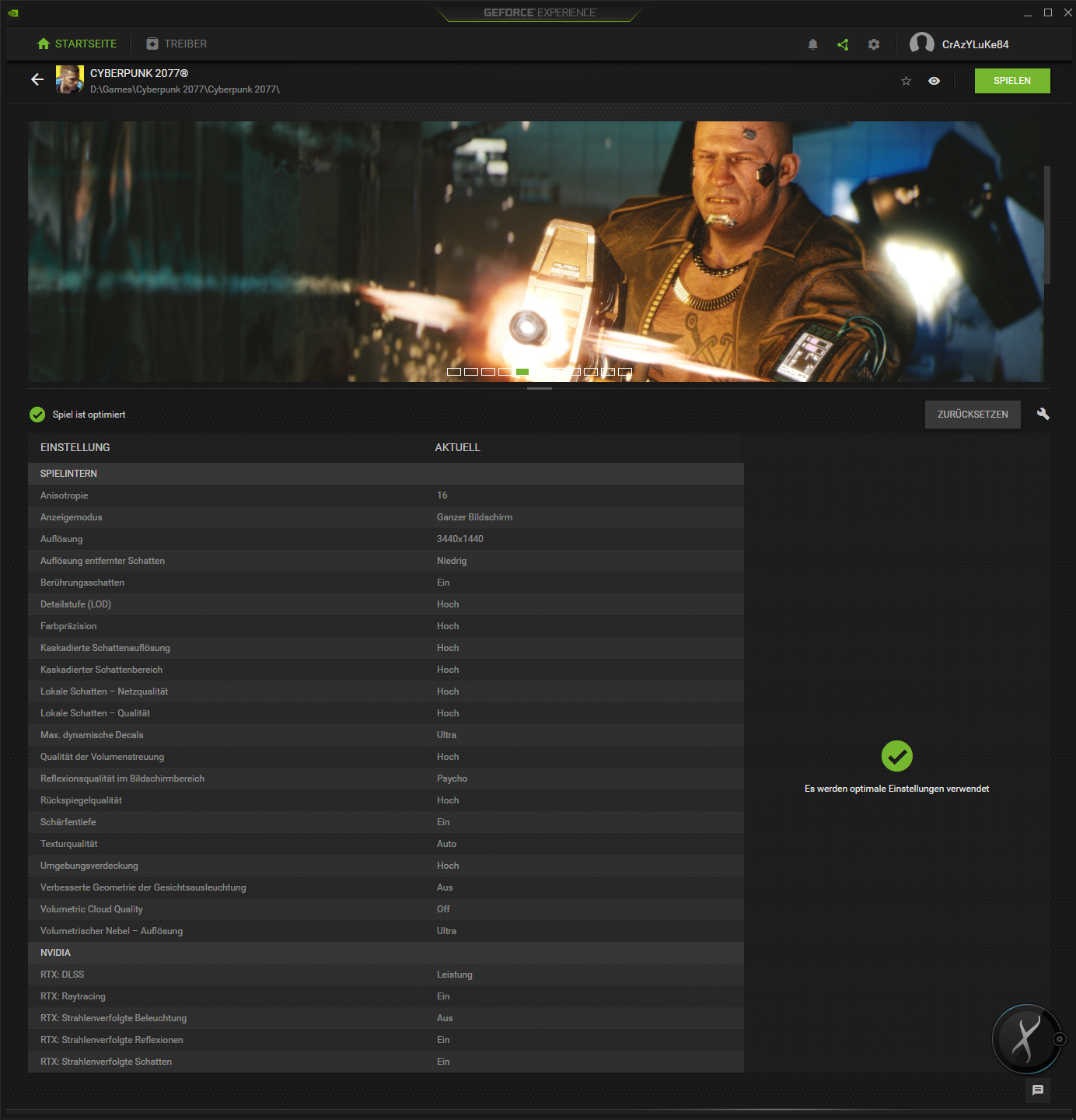Click the NVIDIA logo in title bar
The image size is (1076, 1120).
(x=12, y=12)
